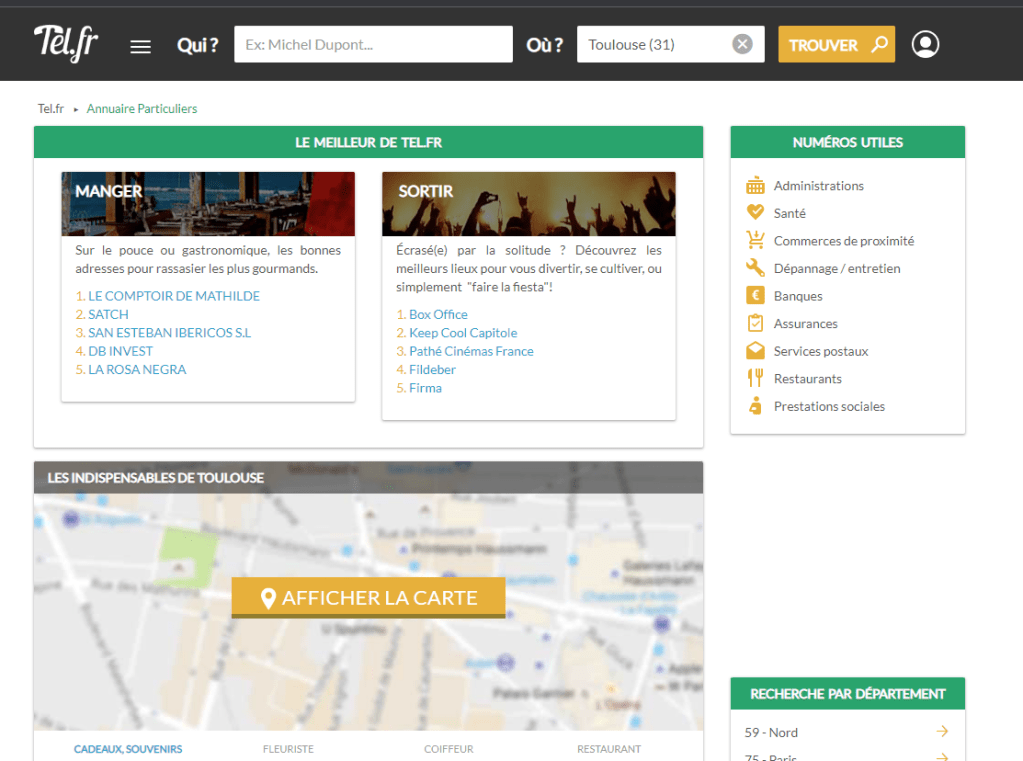
Task: Follow the Pathé Cinémas France link
Action: pyautogui.click(x=471, y=351)
